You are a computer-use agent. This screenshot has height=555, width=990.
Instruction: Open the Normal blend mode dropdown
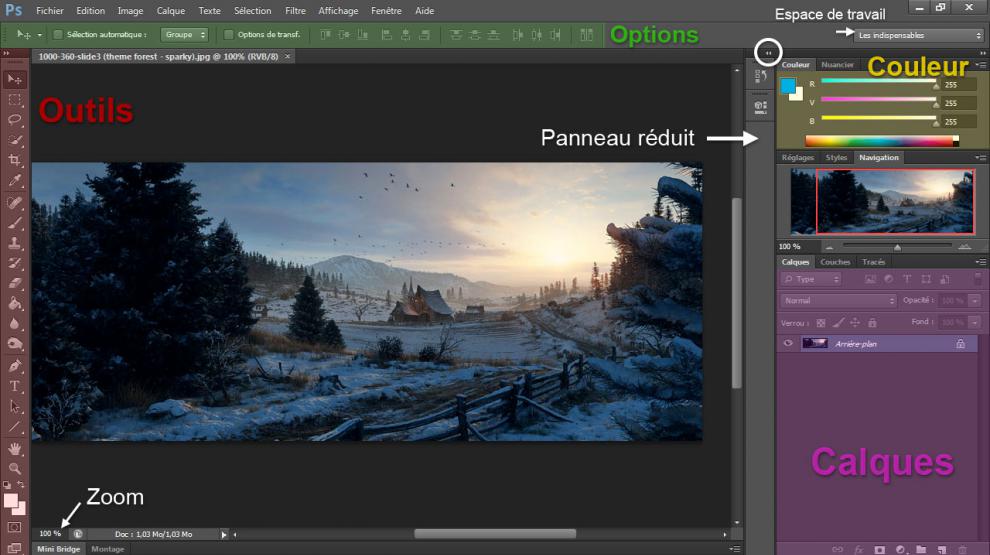pyautogui.click(x=838, y=301)
